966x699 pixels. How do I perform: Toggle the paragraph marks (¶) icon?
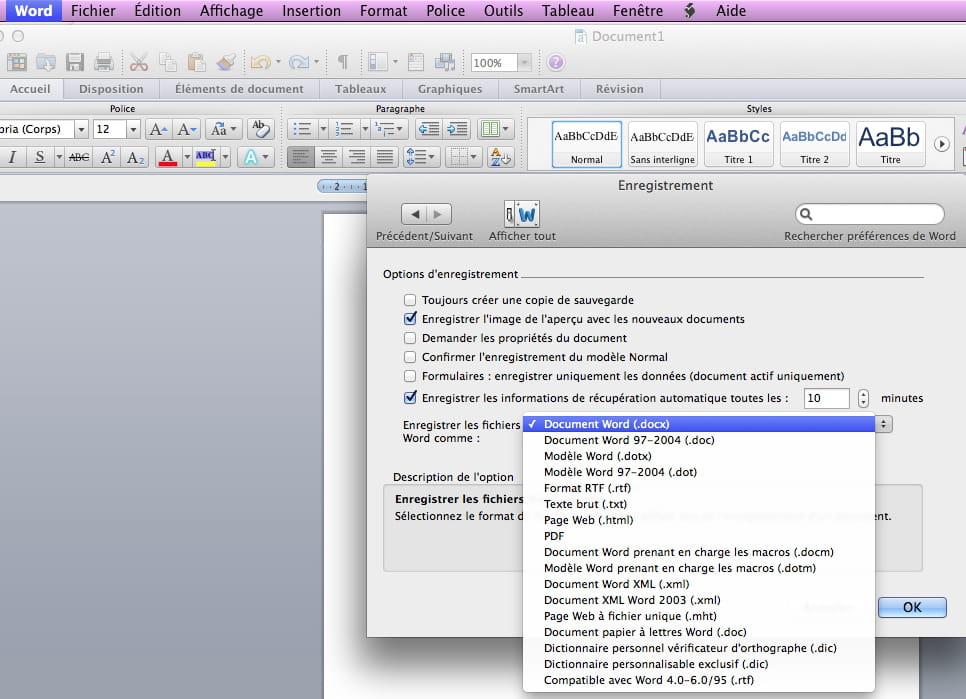pyautogui.click(x=343, y=62)
